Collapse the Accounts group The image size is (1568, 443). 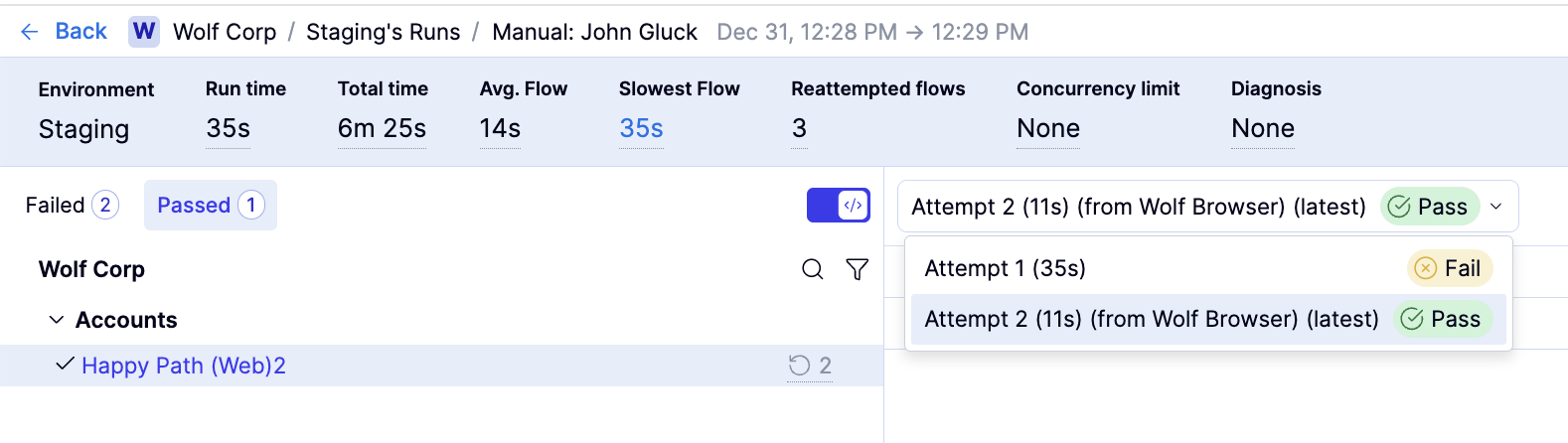coord(57,320)
